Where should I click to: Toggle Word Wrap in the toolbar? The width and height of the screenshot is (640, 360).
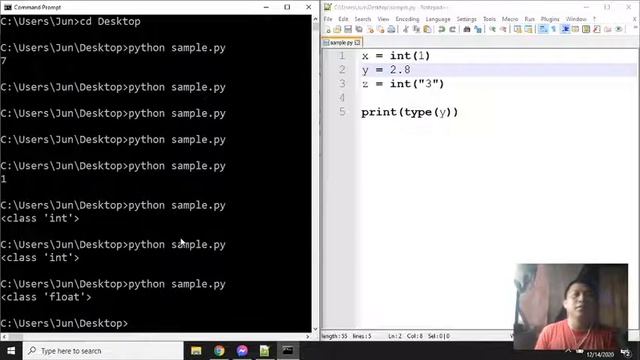[x=543, y=29]
